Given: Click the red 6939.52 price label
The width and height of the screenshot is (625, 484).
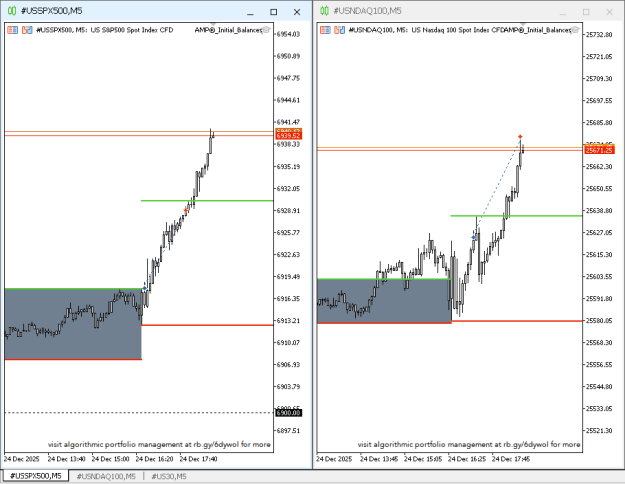Looking at the screenshot, I should 289,136.
